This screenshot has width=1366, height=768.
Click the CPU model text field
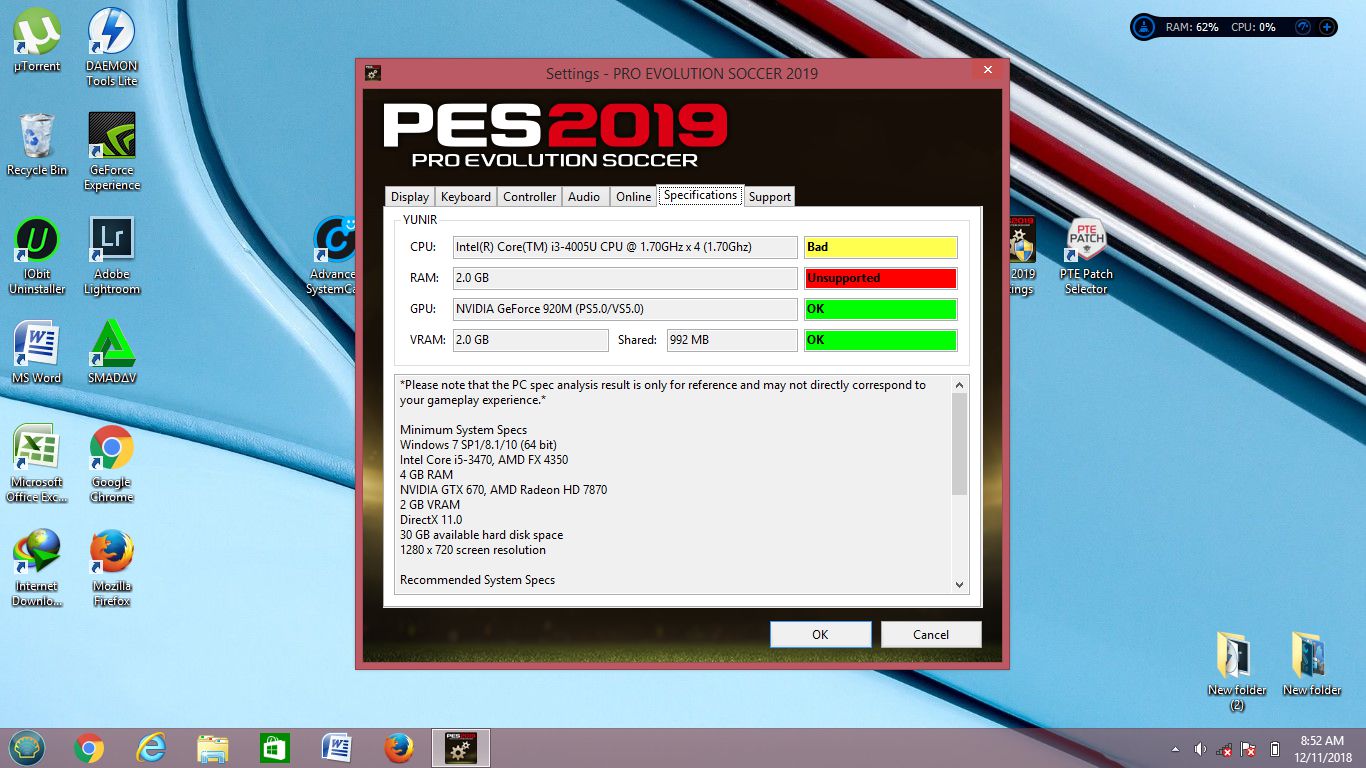[626, 247]
